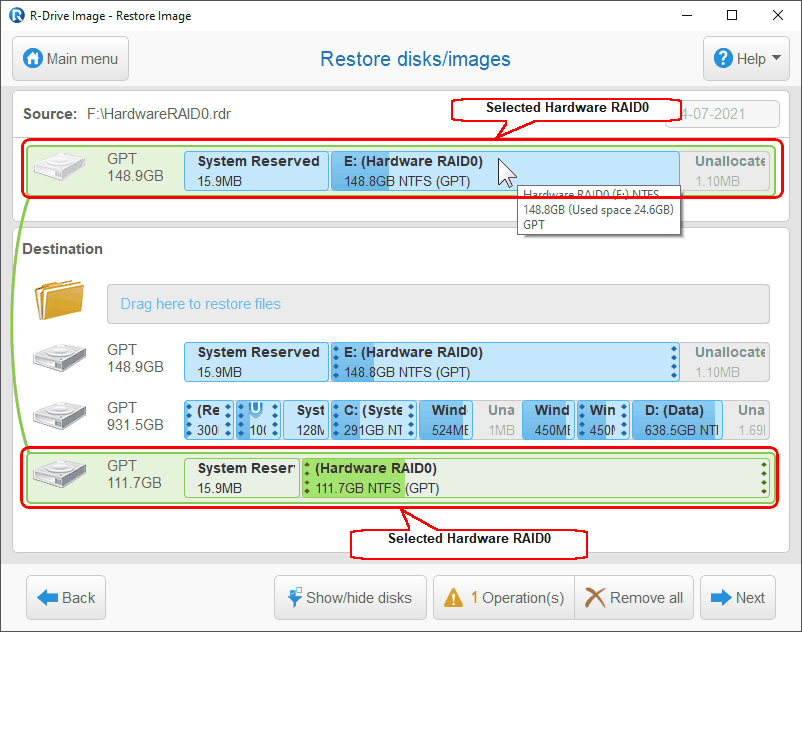Maximize the R-Drive Image window
Viewport: 802px width, 747px height.
pyautogui.click(x=732, y=15)
